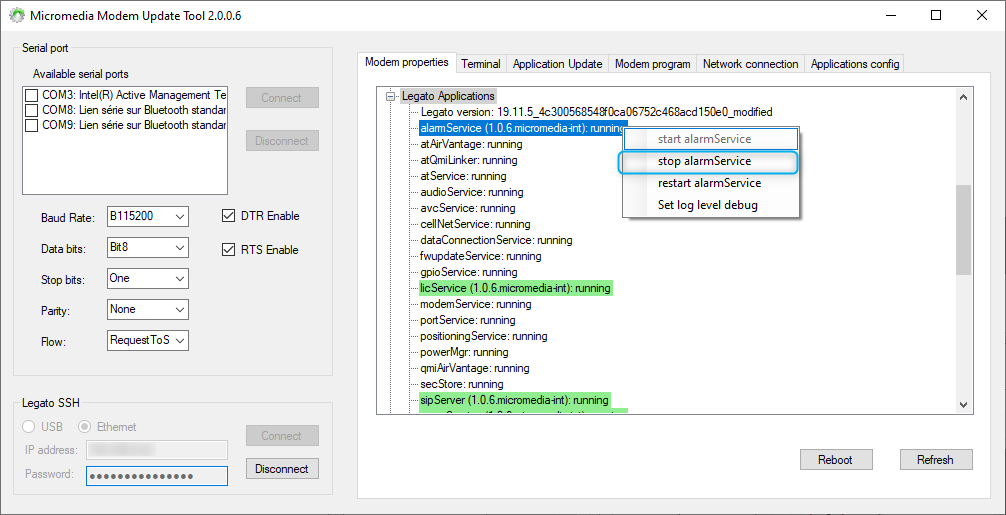The image size is (1006, 515).
Task: Expand the Data bits combo box
Action: pos(179,247)
